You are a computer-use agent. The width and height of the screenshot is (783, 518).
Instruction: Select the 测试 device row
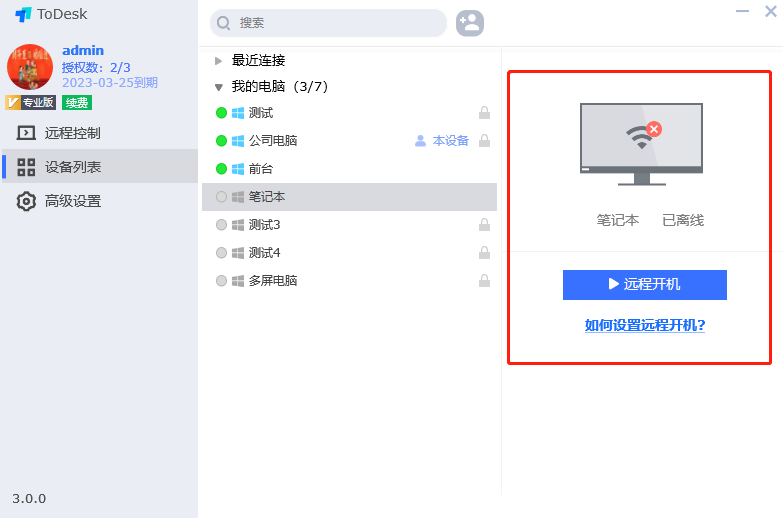click(x=349, y=113)
